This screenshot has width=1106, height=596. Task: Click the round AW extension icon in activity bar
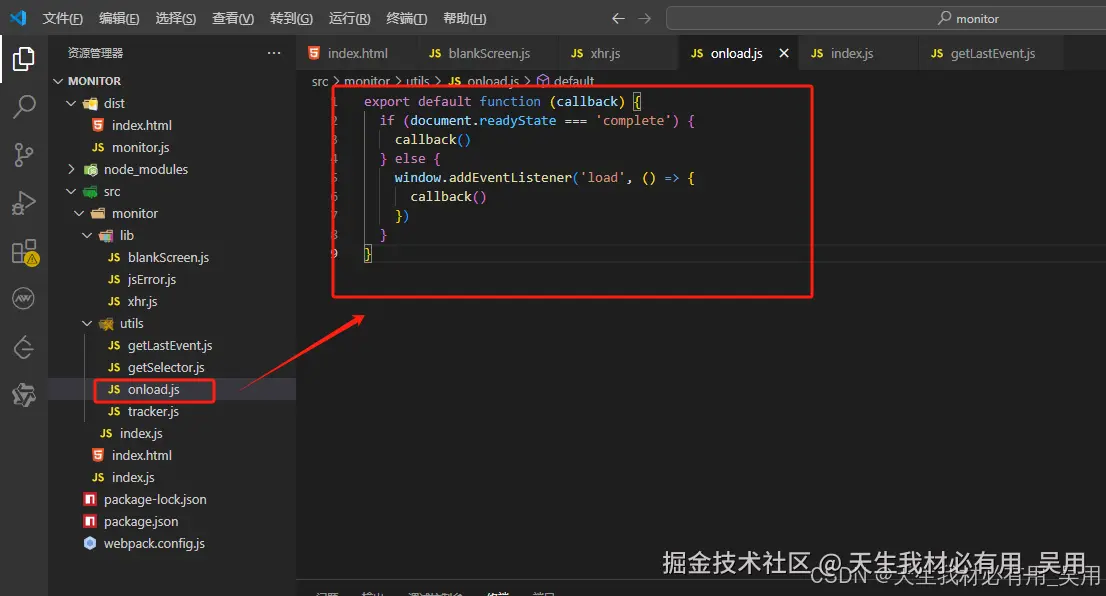coord(23,299)
